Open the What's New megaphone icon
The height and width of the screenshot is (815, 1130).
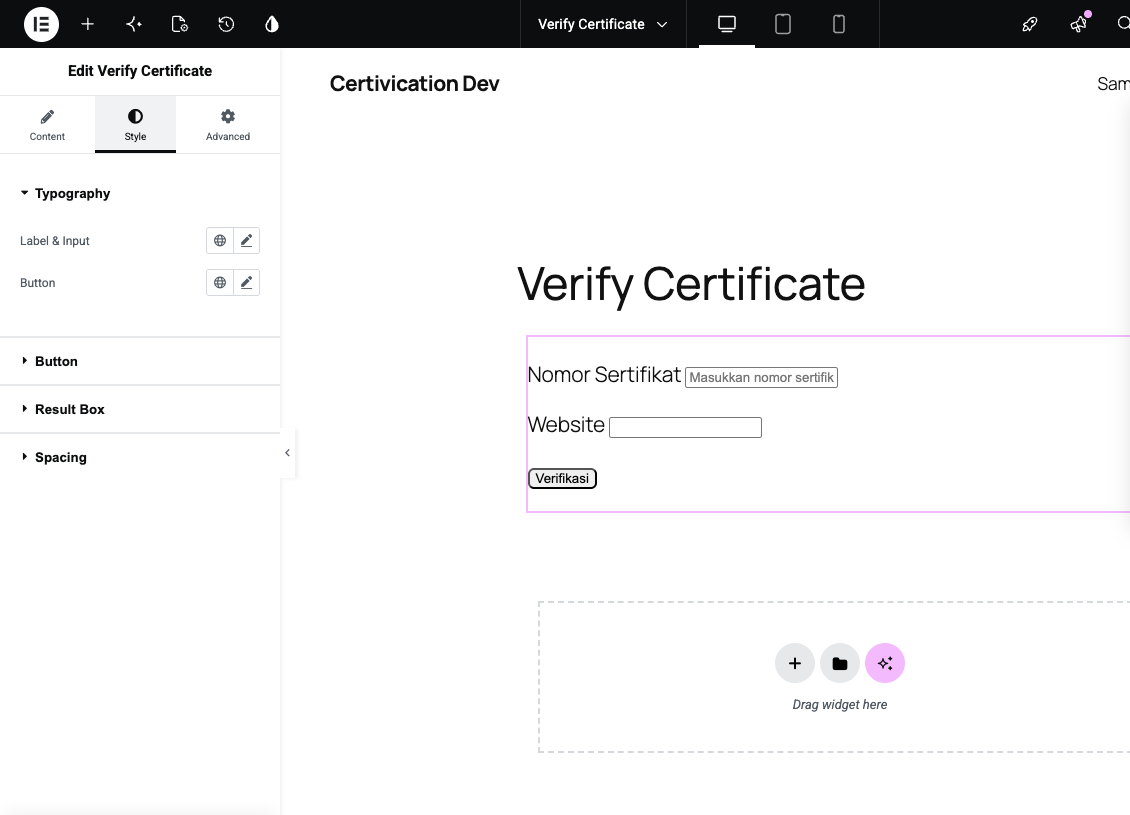point(1079,24)
